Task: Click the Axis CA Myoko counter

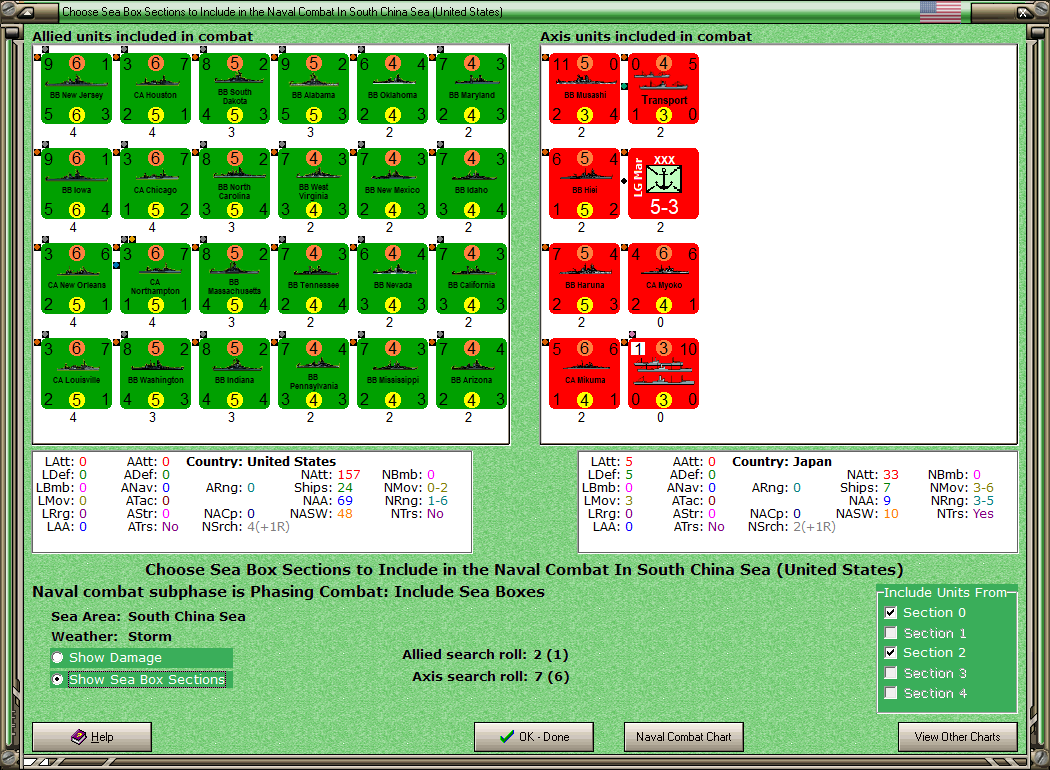Action: click(x=664, y=279)
